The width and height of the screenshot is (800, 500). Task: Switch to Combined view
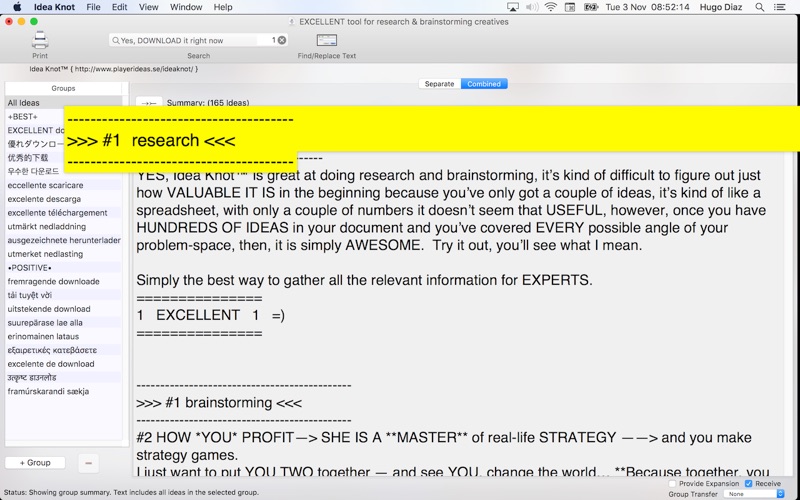(484, 84)
